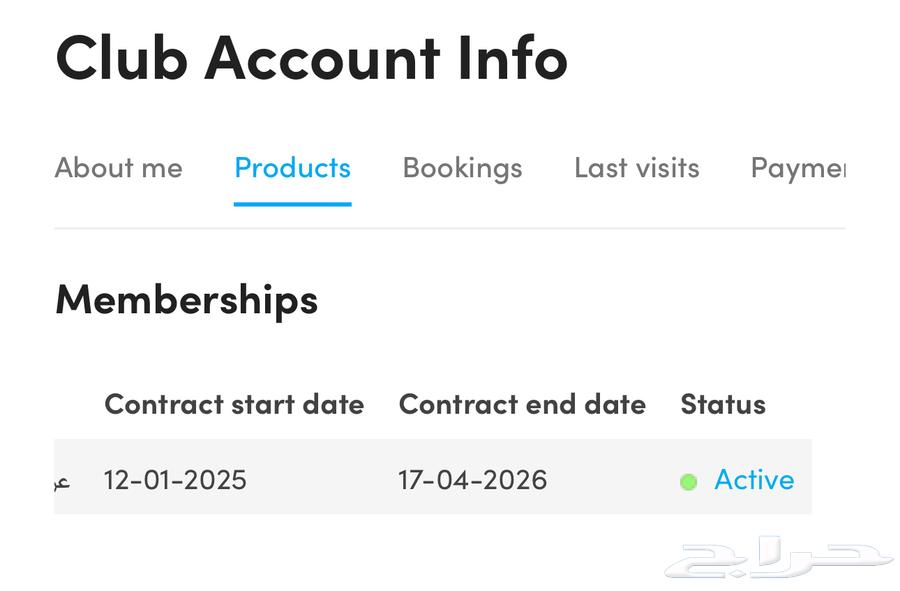Click the Status column header

[x=723, y=404]
